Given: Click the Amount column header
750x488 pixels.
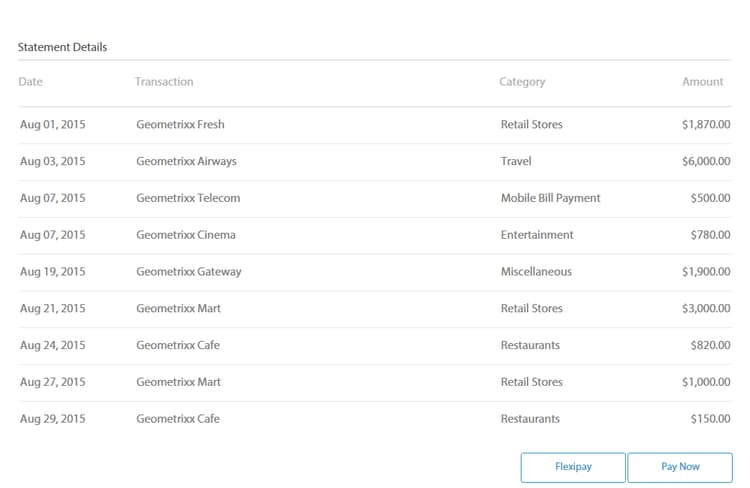Looking at the screenshot, I should [x=702, y=82].
